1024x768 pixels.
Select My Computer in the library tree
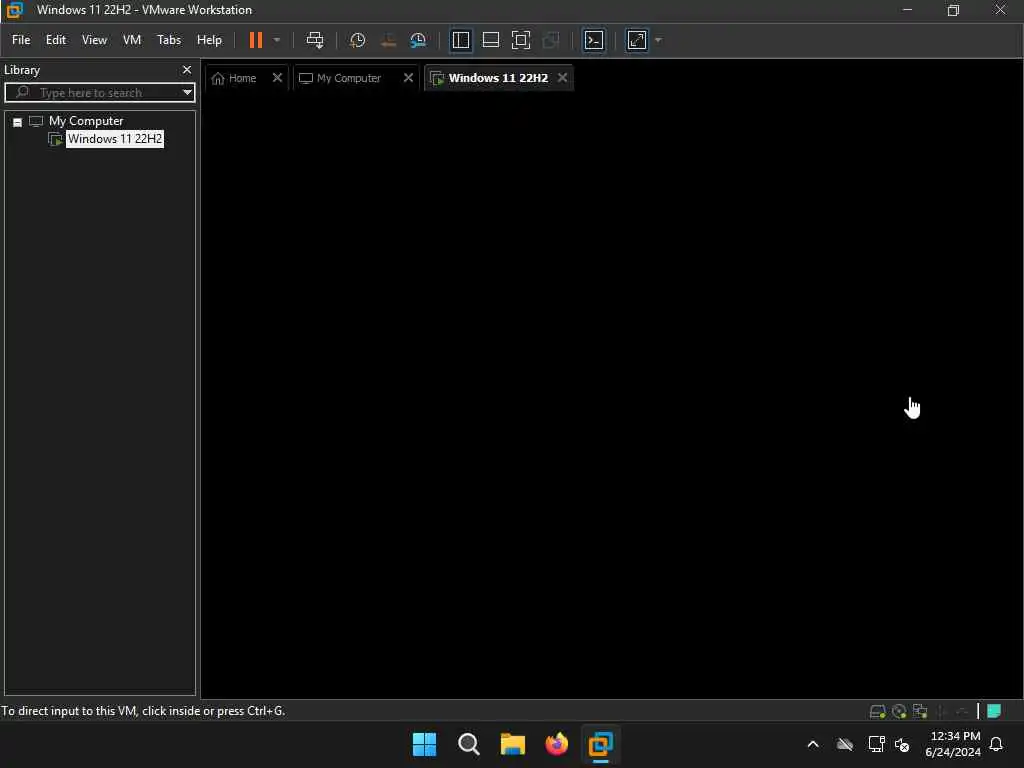[86, 121]
